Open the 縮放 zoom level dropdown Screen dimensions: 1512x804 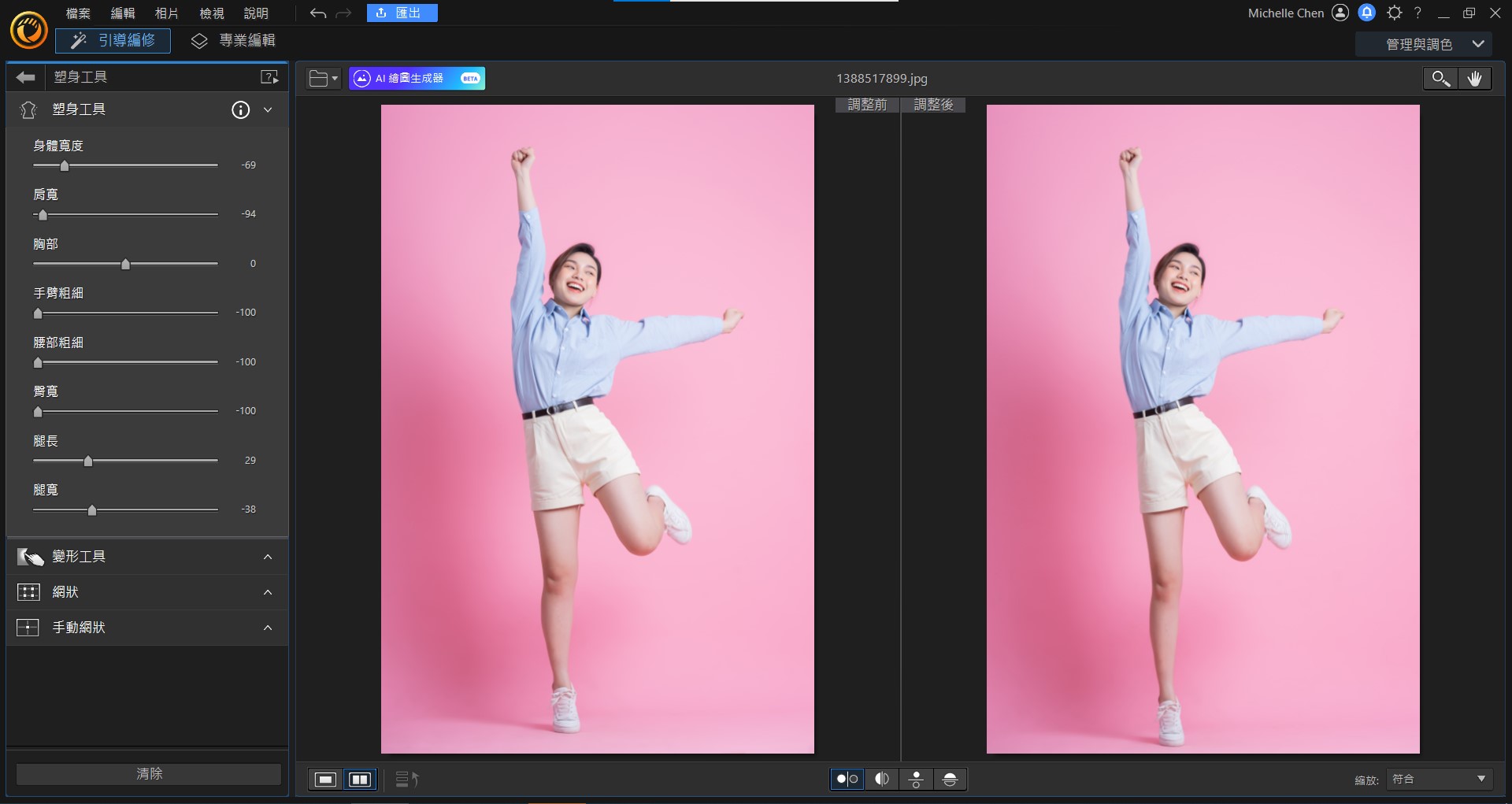[x=1440, y=780]
